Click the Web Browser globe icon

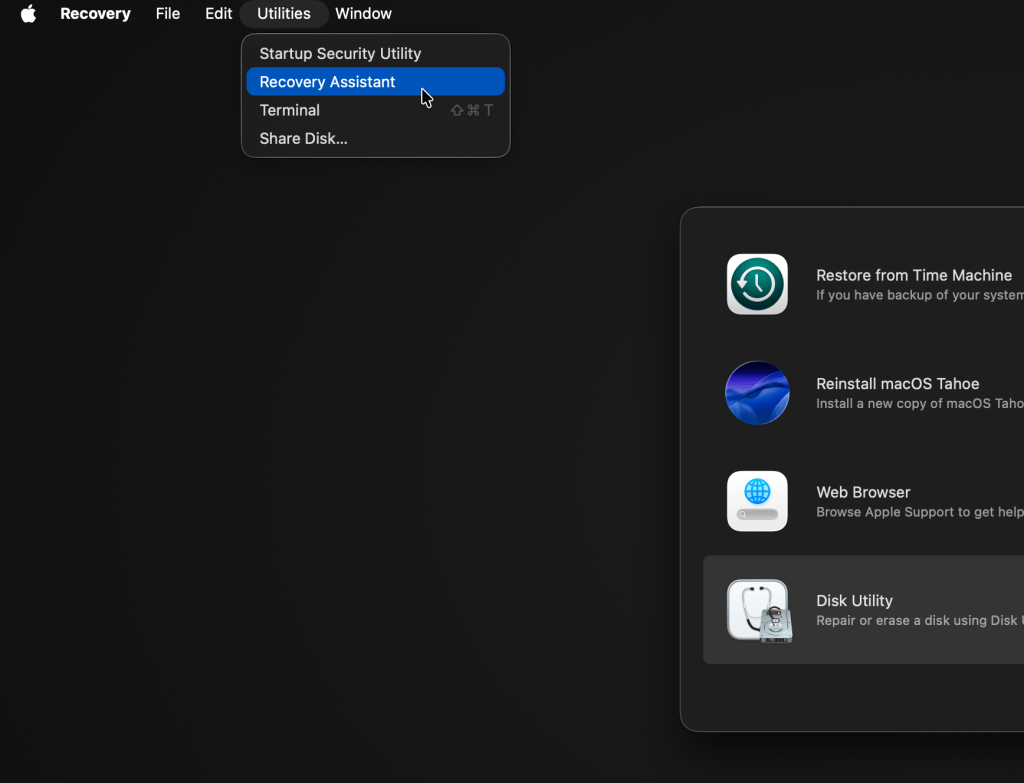click(757, 501)
